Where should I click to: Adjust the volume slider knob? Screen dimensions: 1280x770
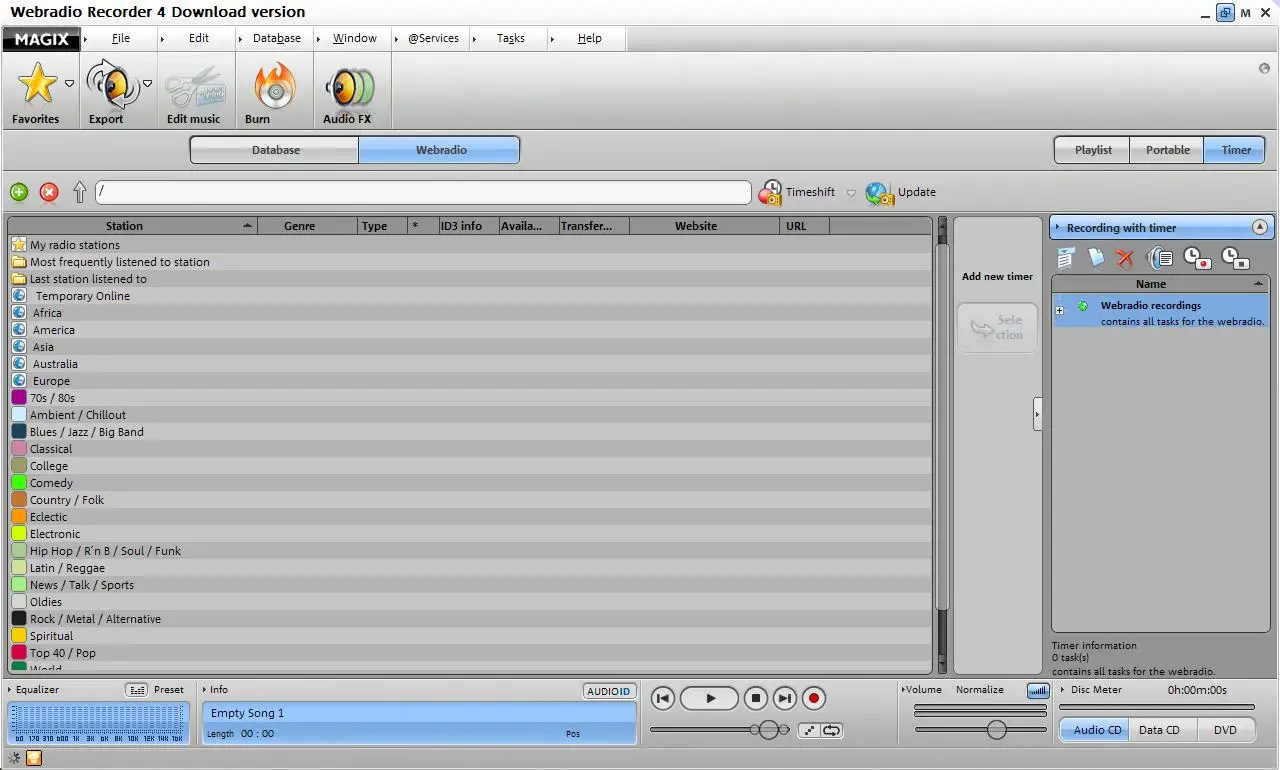pos(996,730)
